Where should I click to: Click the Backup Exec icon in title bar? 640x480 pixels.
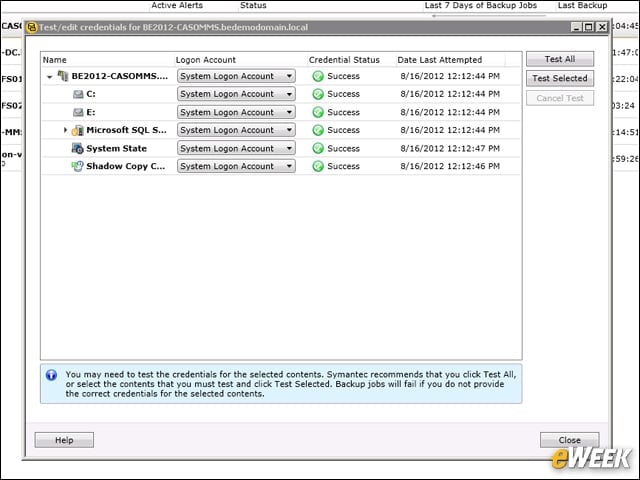[31, 27]
